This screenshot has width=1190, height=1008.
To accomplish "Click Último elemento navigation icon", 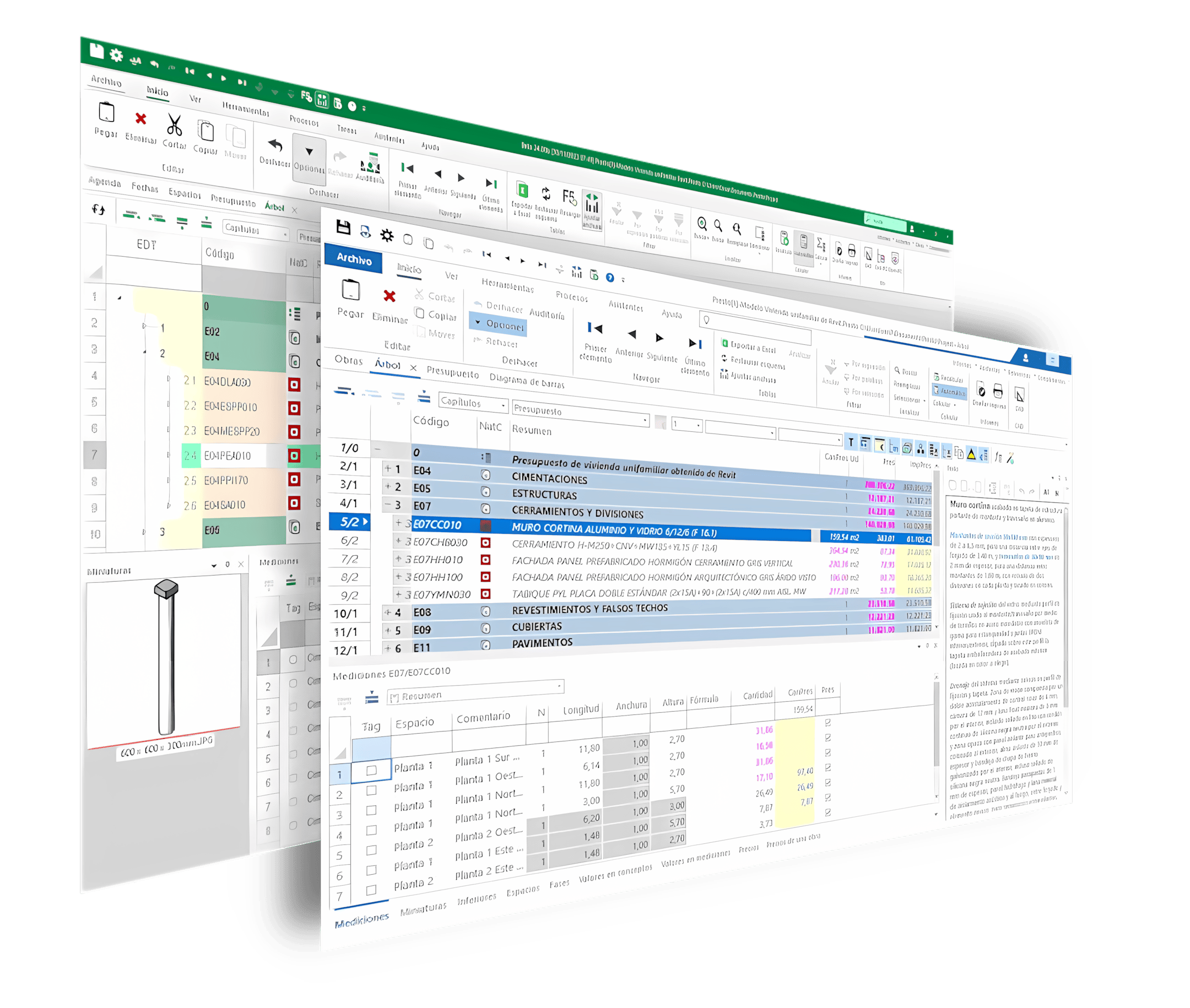I will [695, 343].
